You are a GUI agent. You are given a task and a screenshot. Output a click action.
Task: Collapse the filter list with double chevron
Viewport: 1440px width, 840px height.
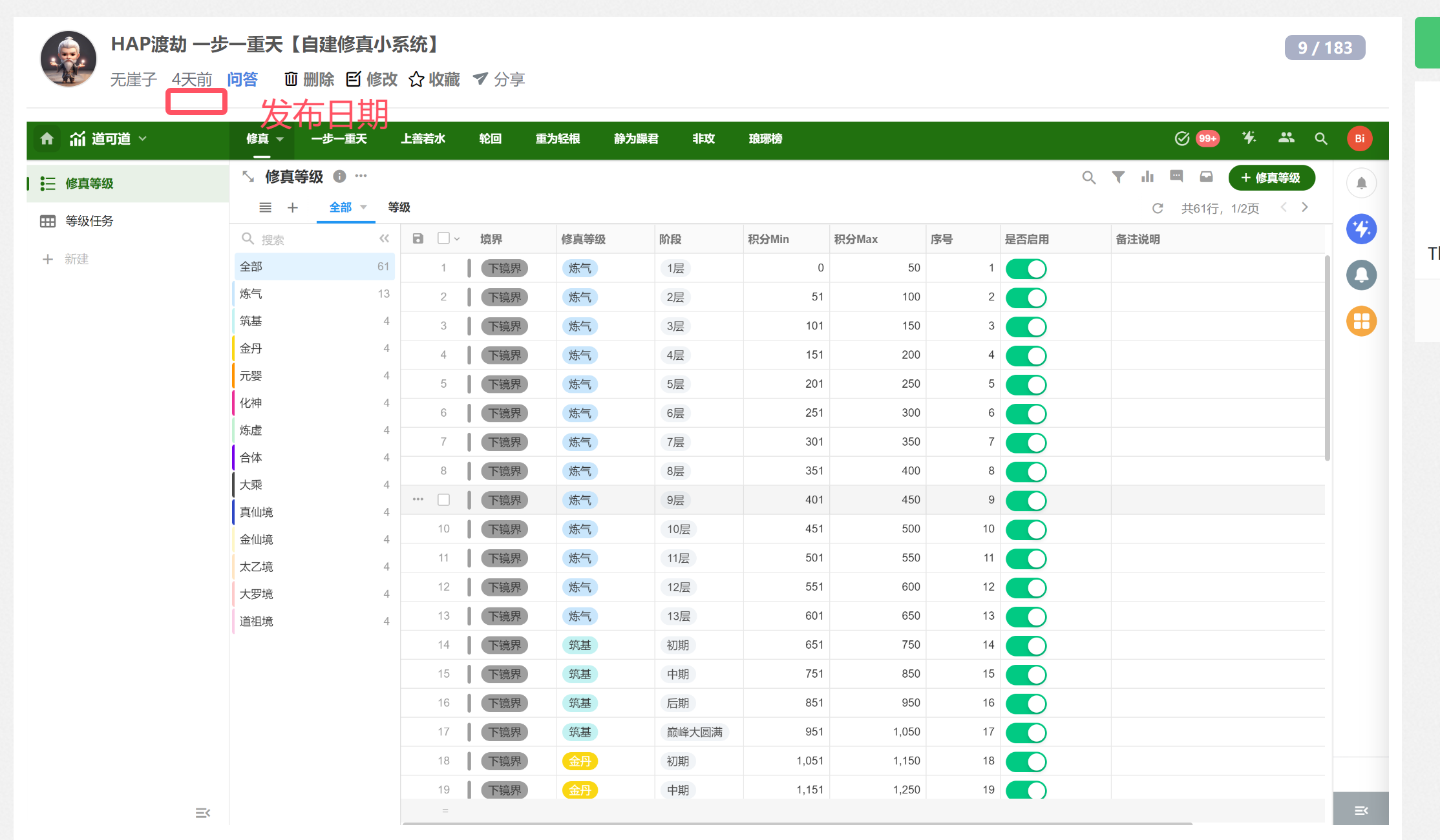pos(385,239)
